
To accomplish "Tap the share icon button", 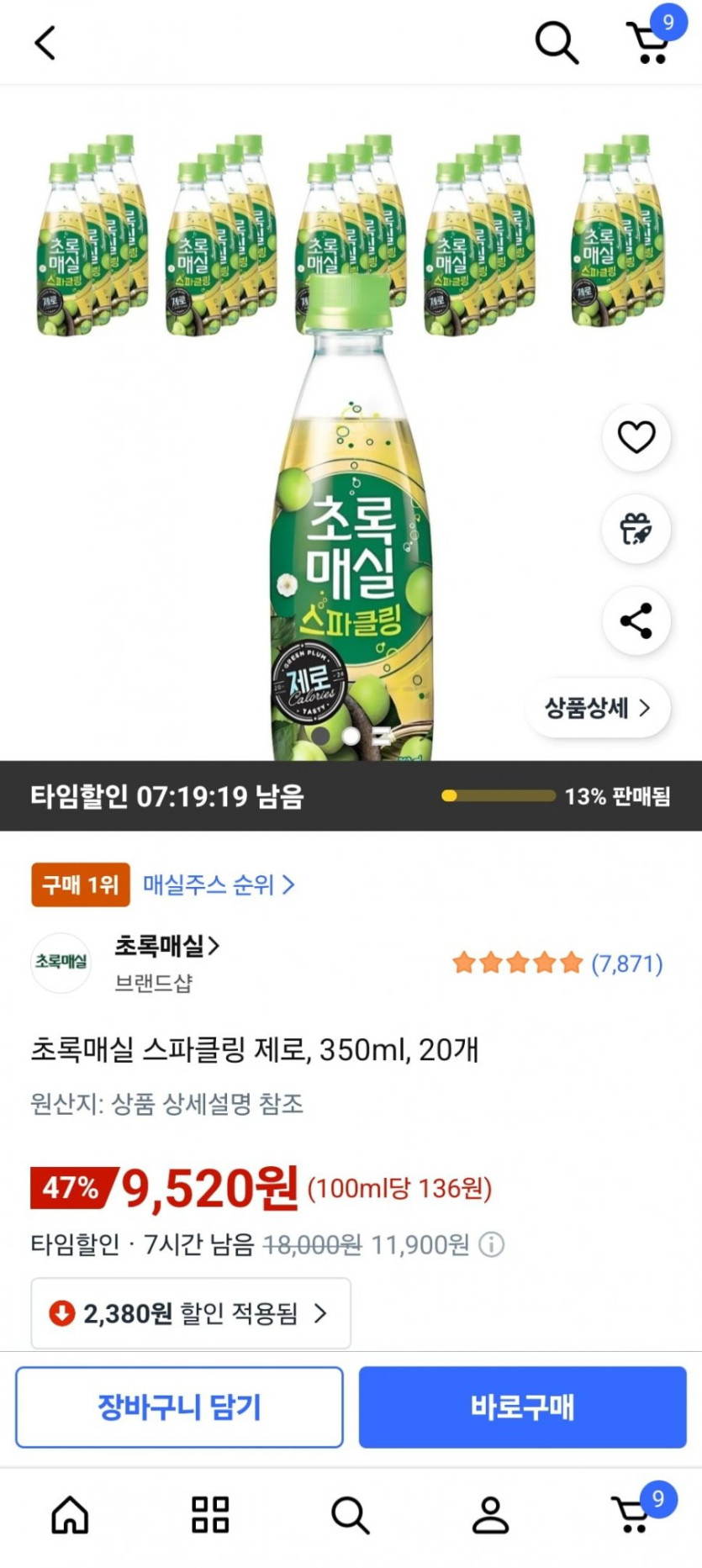I will point(636,620).
